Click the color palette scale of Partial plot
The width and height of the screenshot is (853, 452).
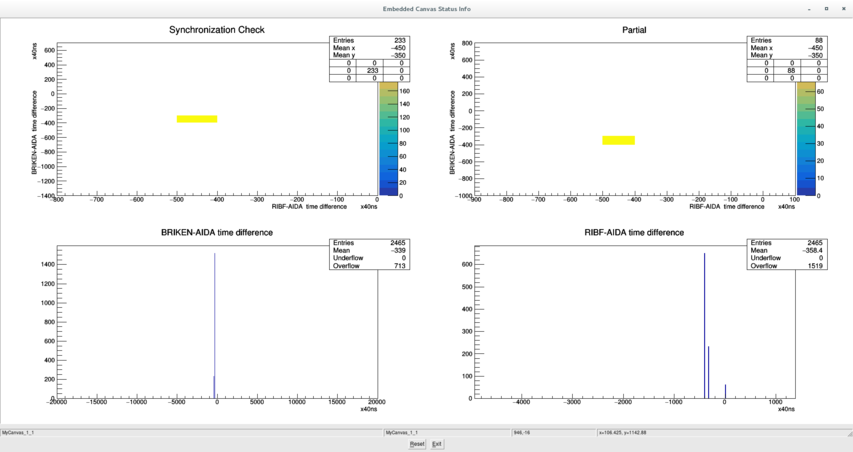tap(805, 140)
